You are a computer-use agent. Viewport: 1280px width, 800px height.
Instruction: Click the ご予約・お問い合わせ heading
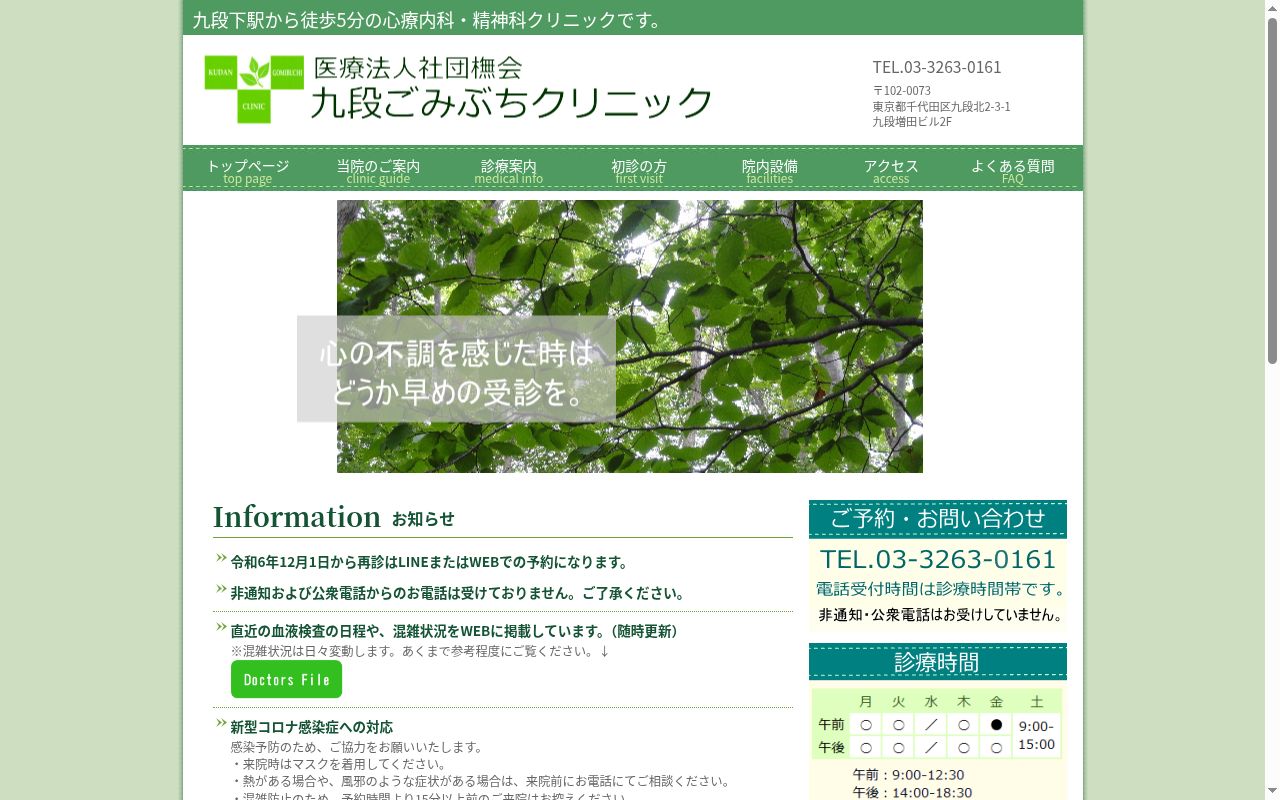point(938,518)
